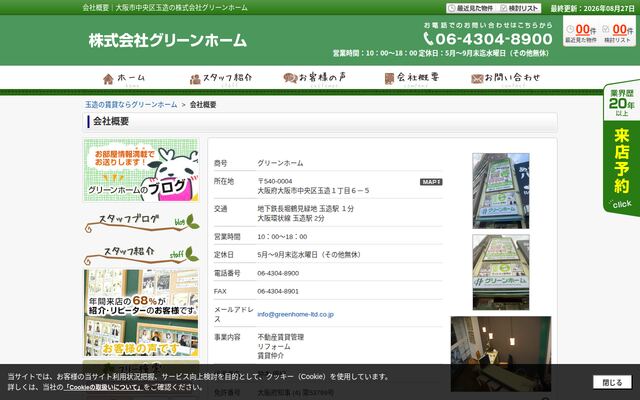The image size is (640, 400).
Task: Open 最近見た物件 in the top bar
Action: [x=471, y=8]
